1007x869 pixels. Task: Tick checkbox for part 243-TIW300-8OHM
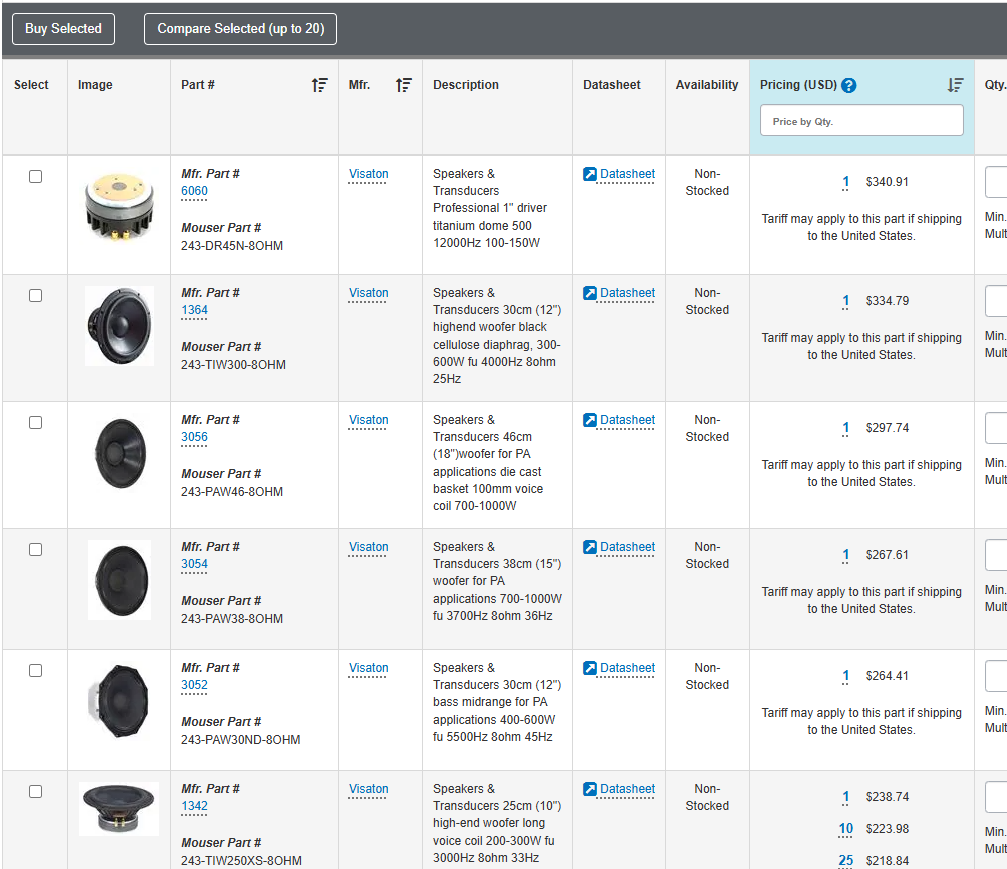tap(35, 295)
